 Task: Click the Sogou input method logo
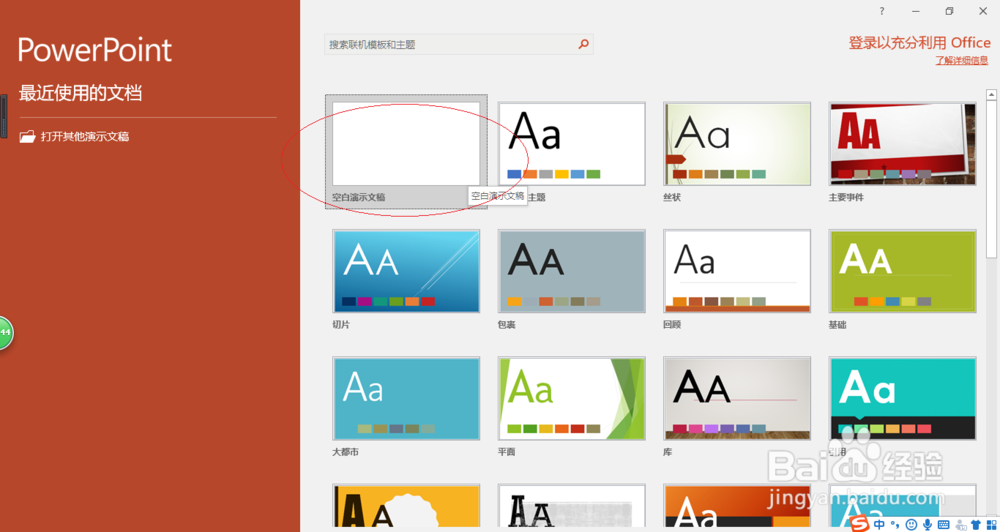pyautogui.click(x=862, y=524)
